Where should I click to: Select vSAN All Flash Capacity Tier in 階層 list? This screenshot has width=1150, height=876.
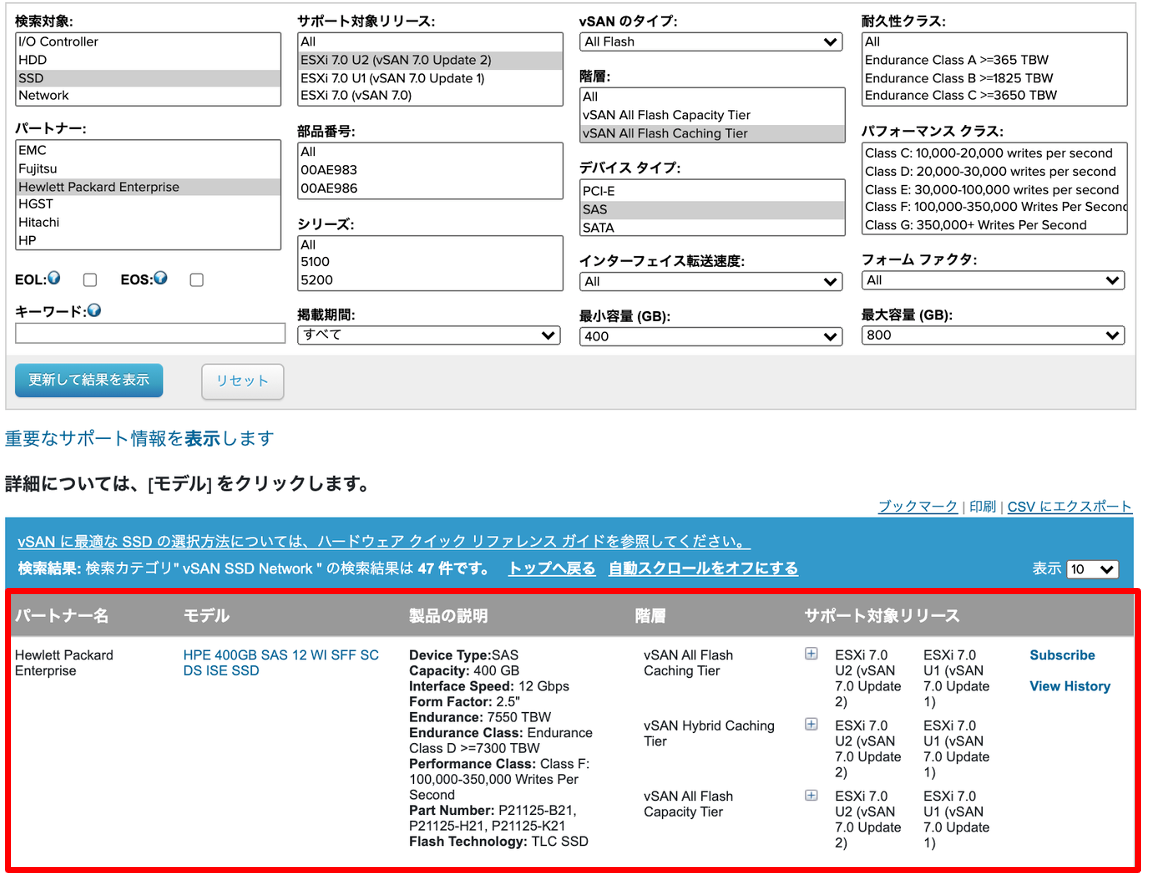[x=712, y=115]
